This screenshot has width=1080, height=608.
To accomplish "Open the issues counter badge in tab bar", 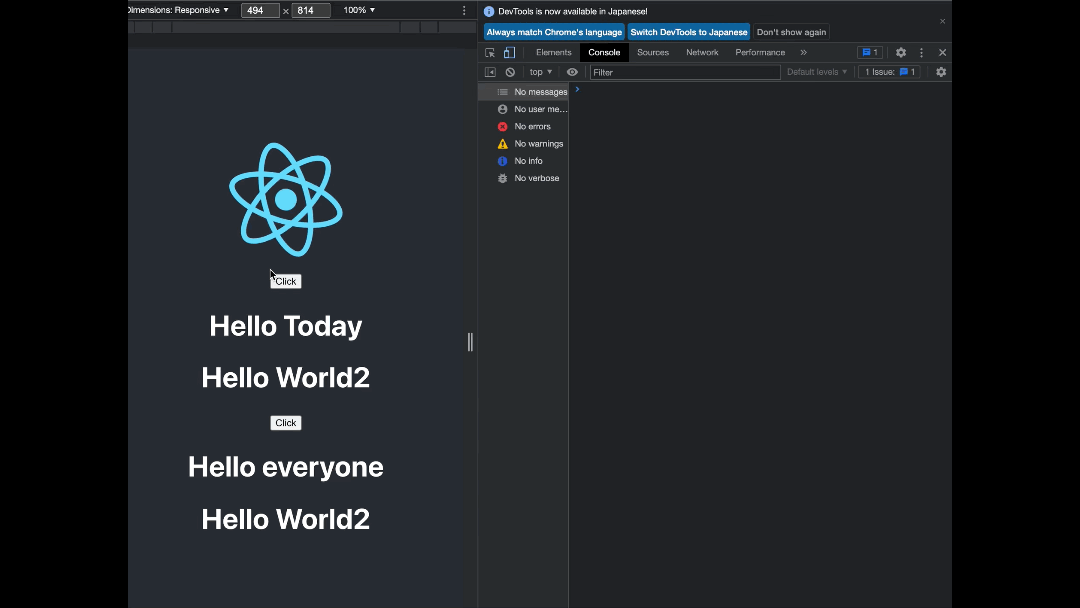I will click(870, 52).
